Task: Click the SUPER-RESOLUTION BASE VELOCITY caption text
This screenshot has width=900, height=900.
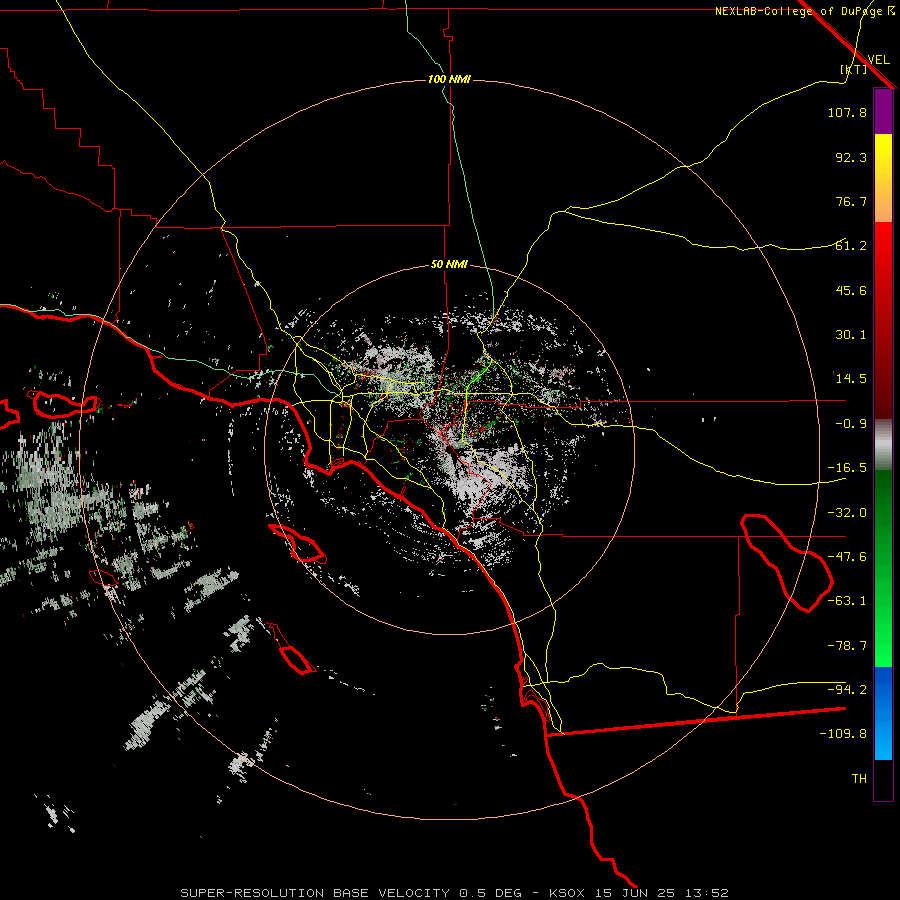Action: tap(315, 893)
